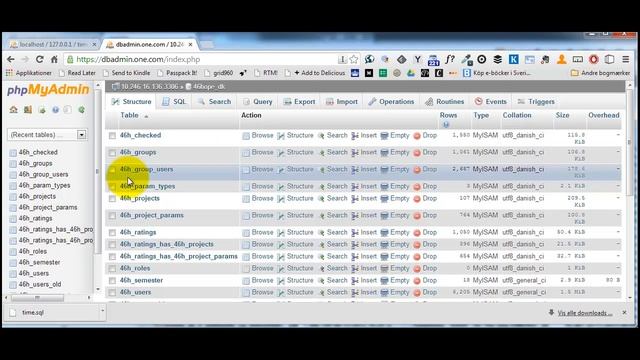640x360 pixels.
Task: Click the Andre bogmærker bookmarks folder
Action: (600, 73)
